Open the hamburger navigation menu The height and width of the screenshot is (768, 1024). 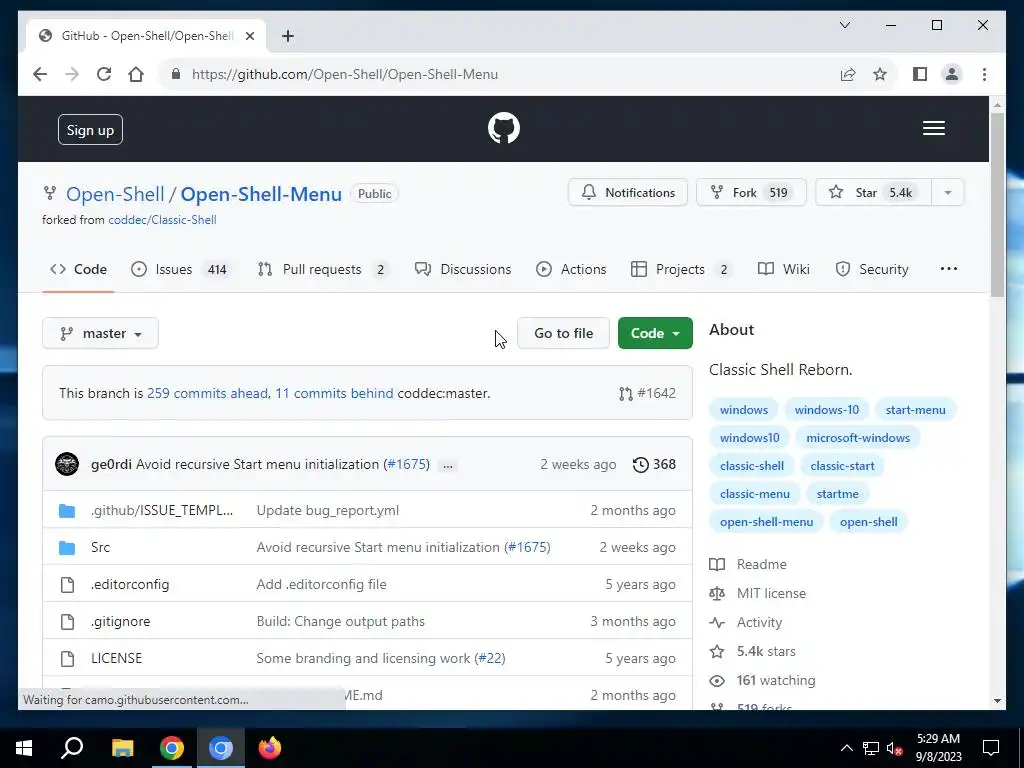click(x=933, y=128)
